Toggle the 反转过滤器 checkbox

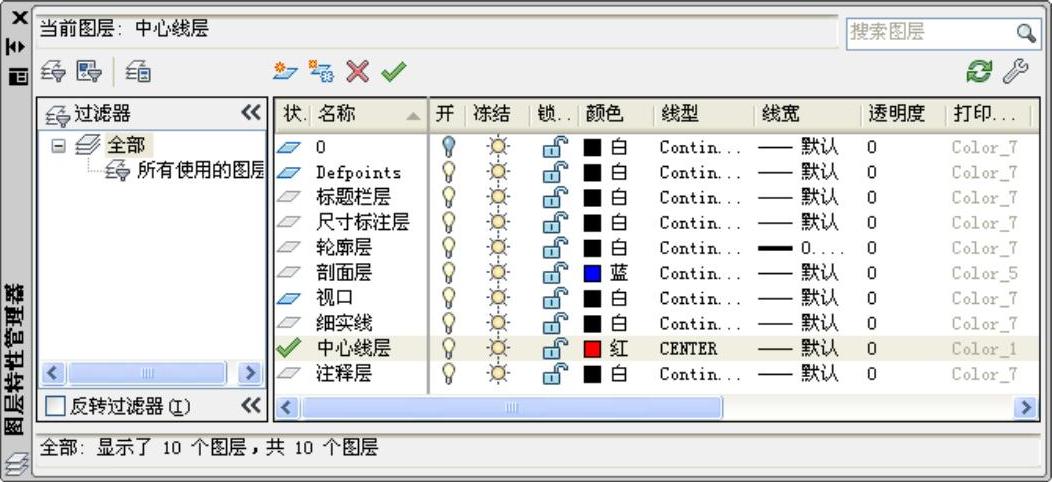[56, 407]
